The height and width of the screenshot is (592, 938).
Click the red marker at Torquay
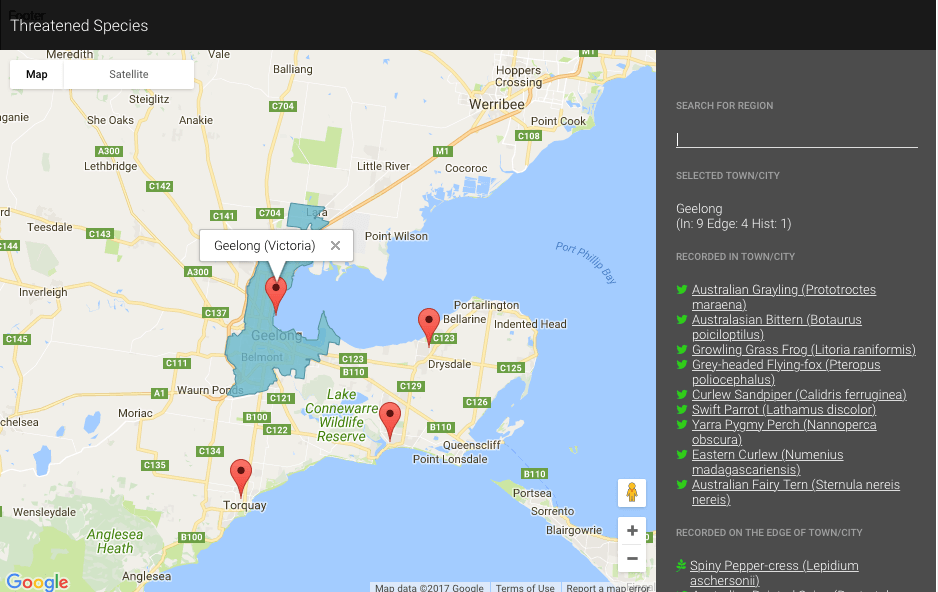[x=241, y=475]
